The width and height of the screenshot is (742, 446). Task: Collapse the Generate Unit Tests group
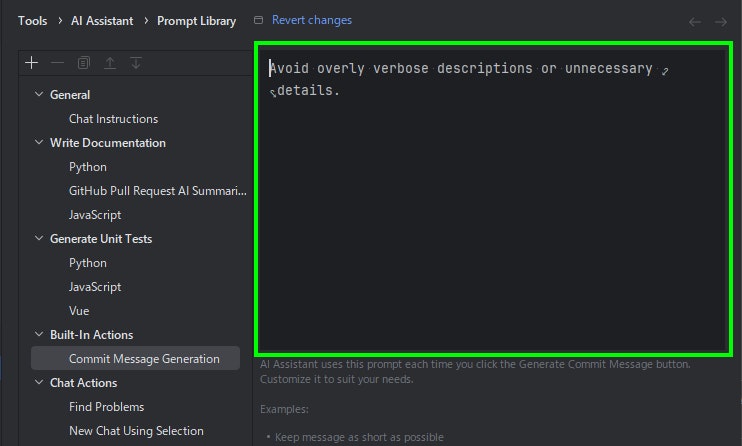pos(39,238)
